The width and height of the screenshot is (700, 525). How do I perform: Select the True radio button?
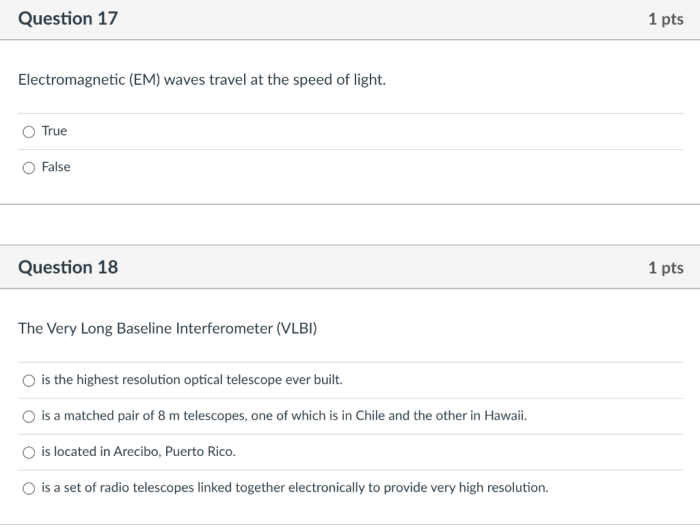coord(28,131)
